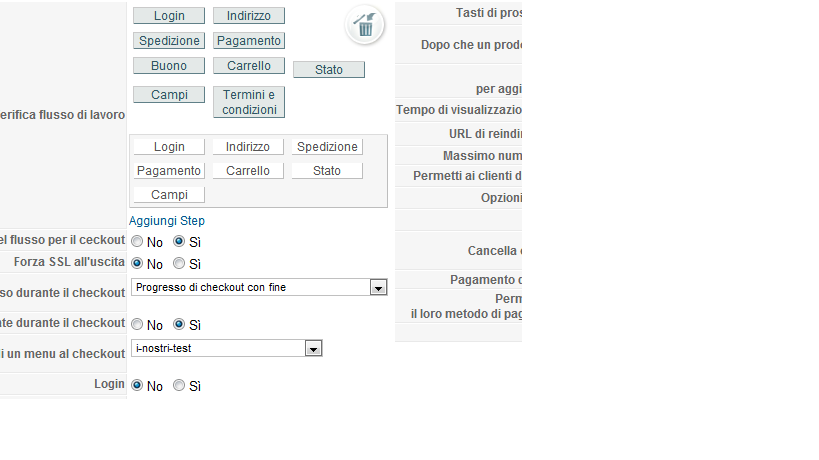Expand the i-nostri-test menu dropdown
Screen dimensions: 819x460
click(x=227, y=348)
